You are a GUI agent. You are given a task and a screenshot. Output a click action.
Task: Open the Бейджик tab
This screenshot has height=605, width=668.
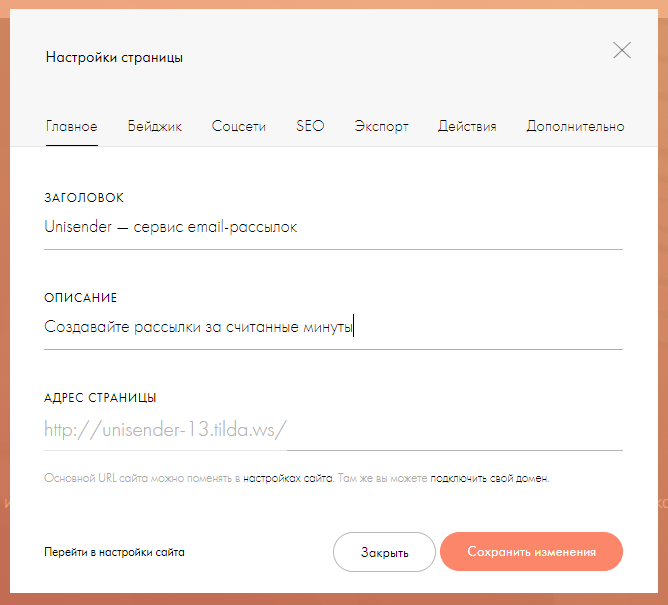(155, 126)
